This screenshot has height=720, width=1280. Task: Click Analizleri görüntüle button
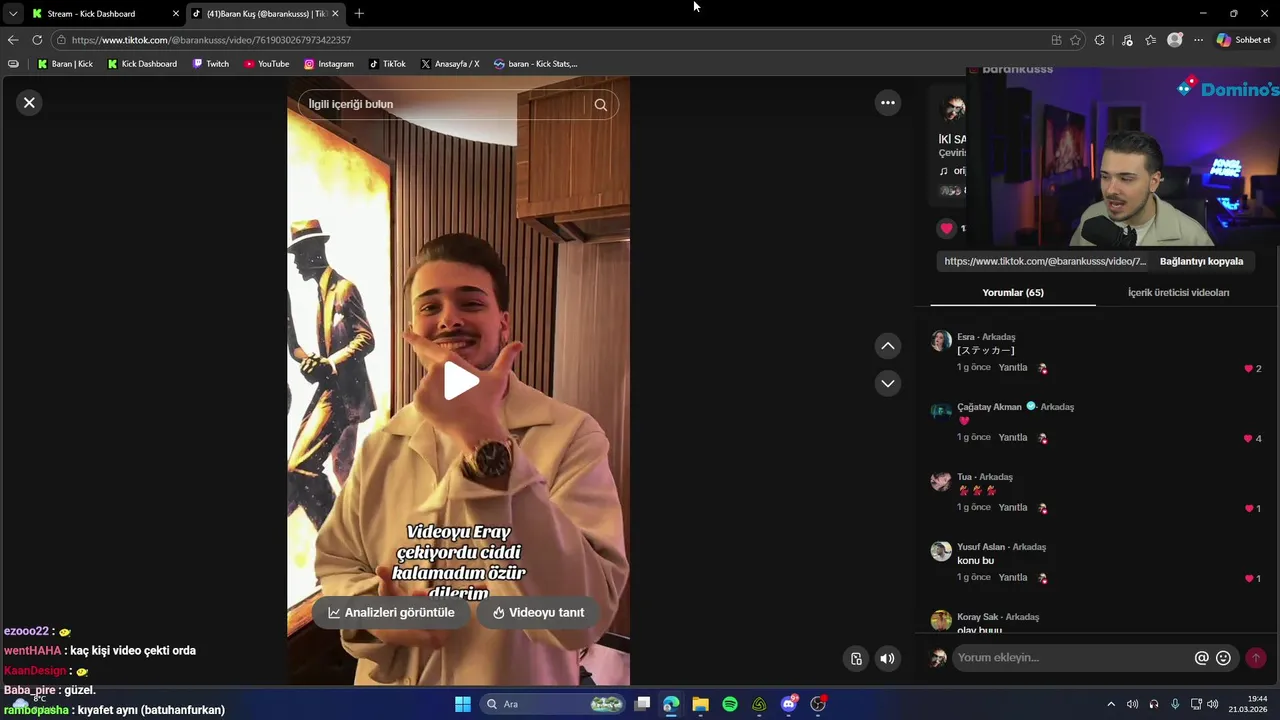pos(391,612)
